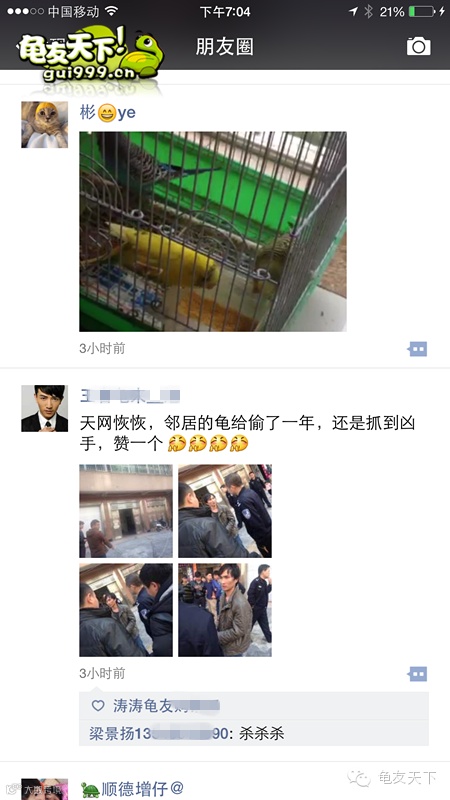Tap the cat avatar of 彬ye
The width and height of the screenshot is (450, 800).
[44, 124]
